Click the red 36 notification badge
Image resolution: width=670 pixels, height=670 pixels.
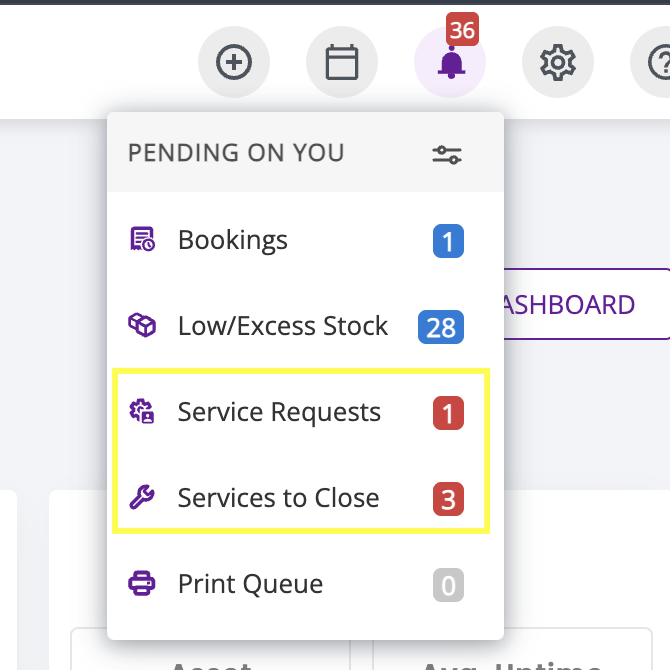coord(463,29)
